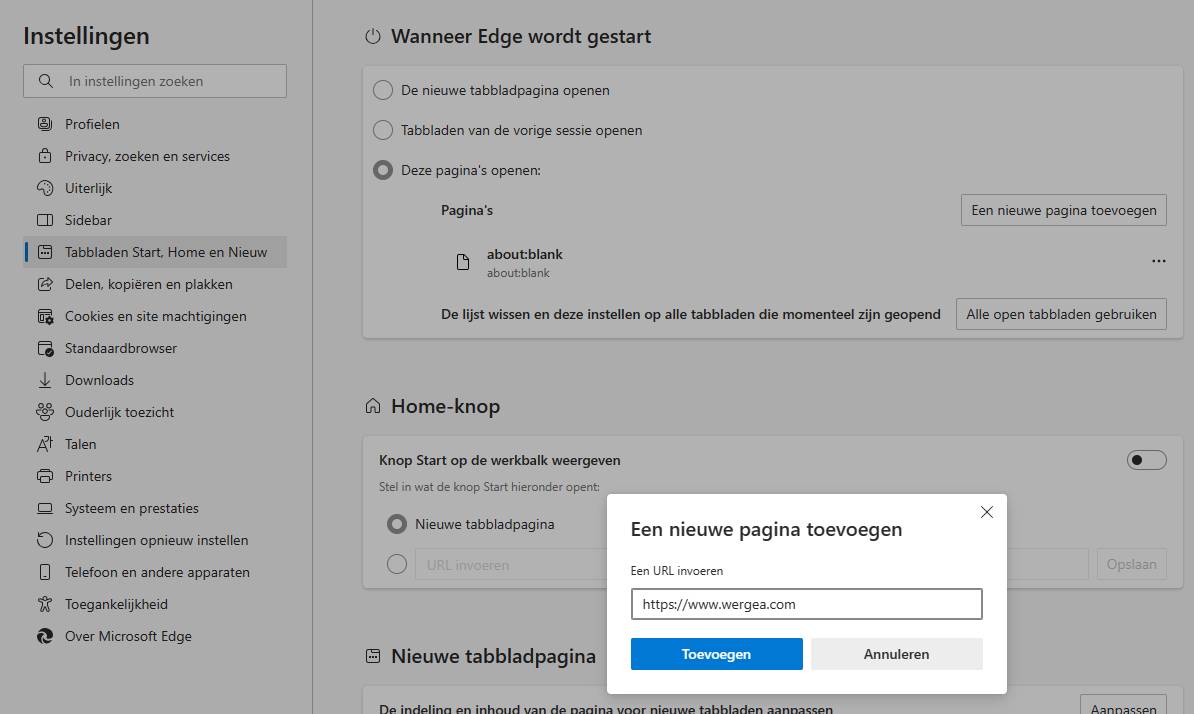Image resolution: width=1194 pixels, height=714 pixels.
Task: Toggle 'Knop Start op de werkbalk weergeven' switch
Action: pyautogui.click(x=1146, y=460)
